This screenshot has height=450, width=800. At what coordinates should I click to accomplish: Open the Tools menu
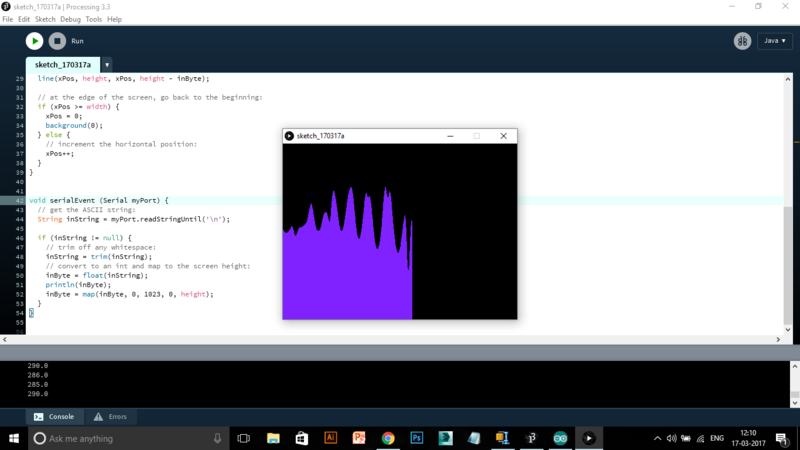coord(94,19)
